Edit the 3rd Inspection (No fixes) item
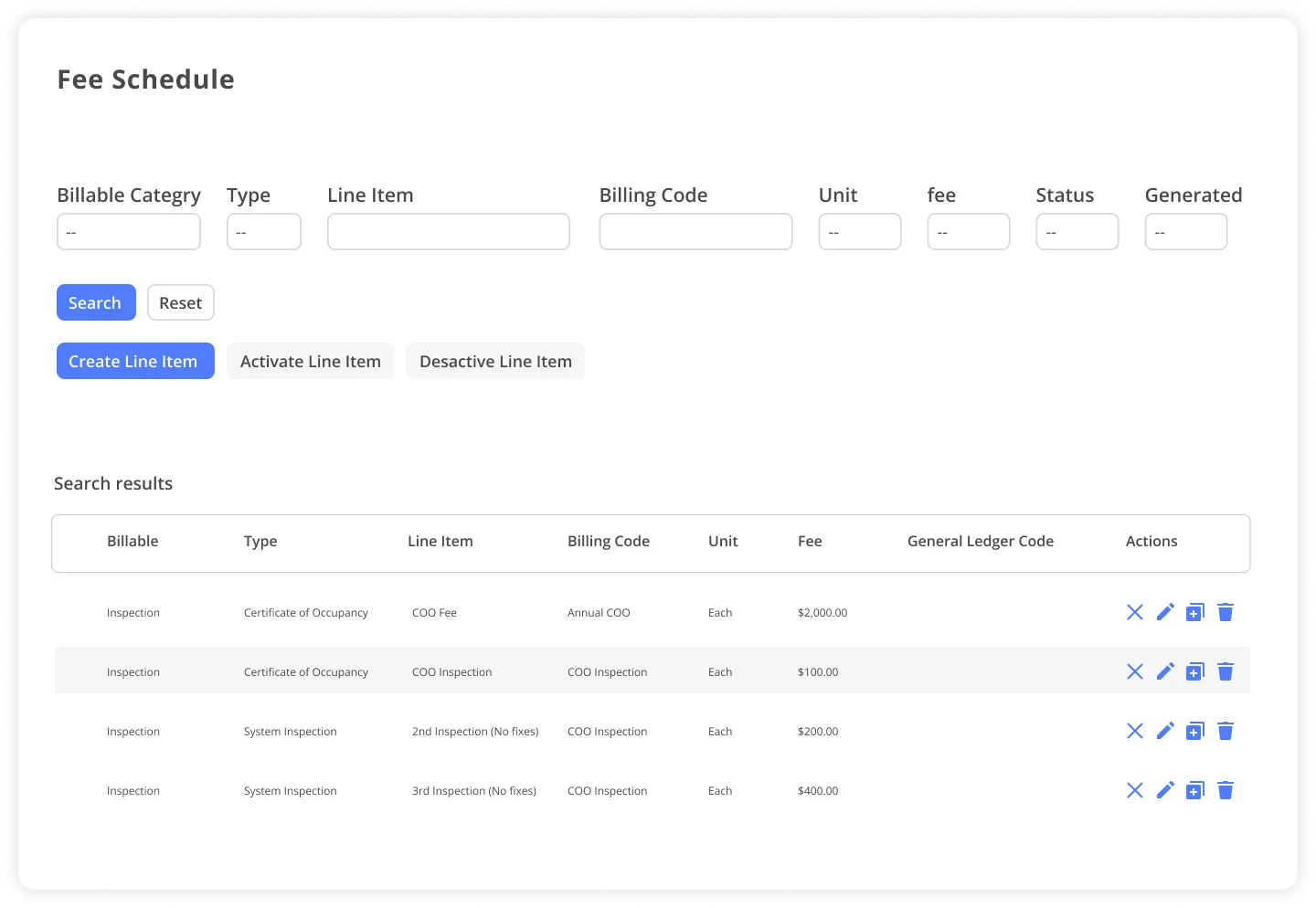The width and height of the screenshot is (1316, 908). [1165, 790]
